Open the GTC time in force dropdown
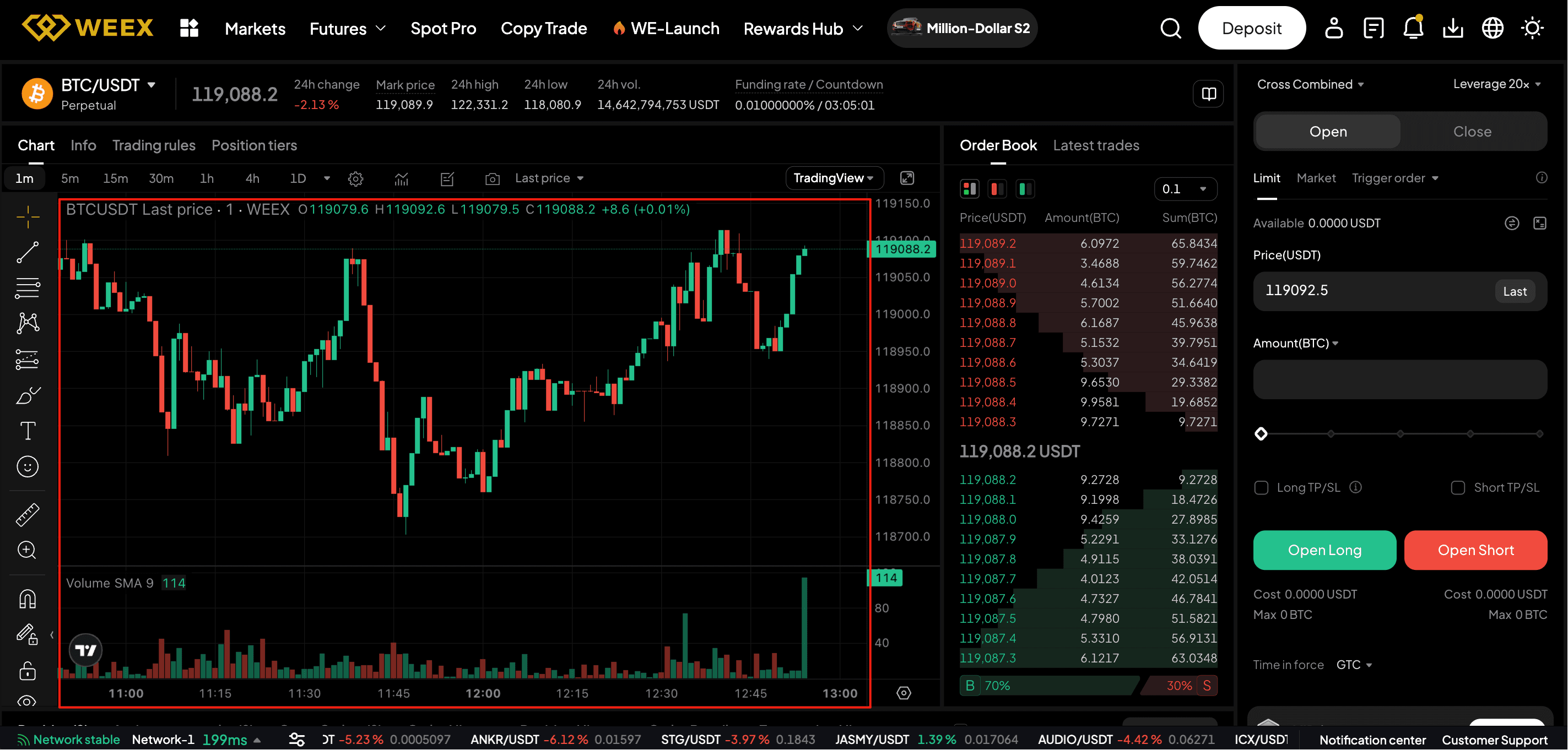The width and height of the screenshot is (1568, 750). click(1354, 664)
